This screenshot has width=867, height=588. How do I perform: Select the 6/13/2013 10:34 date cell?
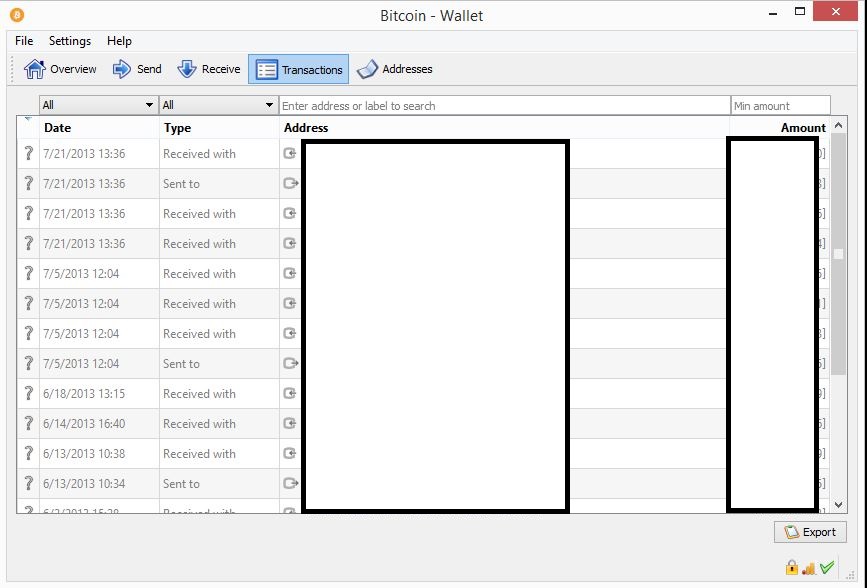coord(99,483)
